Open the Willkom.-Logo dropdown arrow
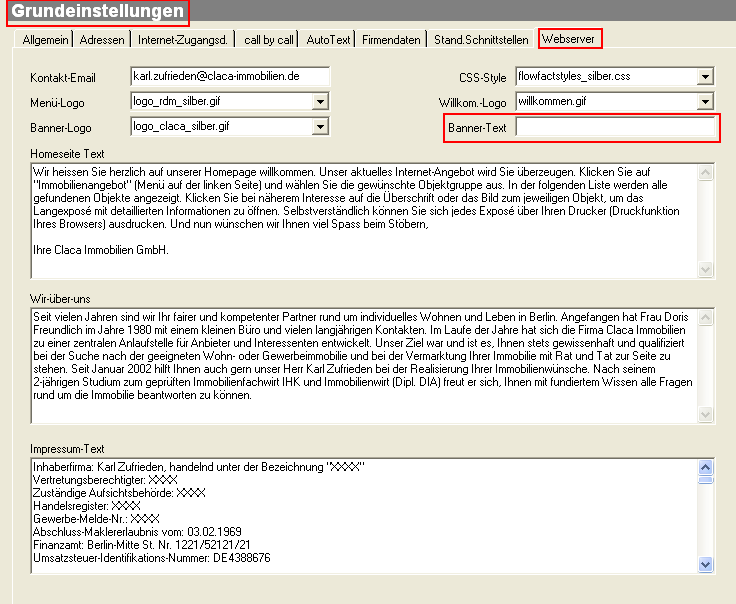736x604 pixels. click(x=705, y=101)
